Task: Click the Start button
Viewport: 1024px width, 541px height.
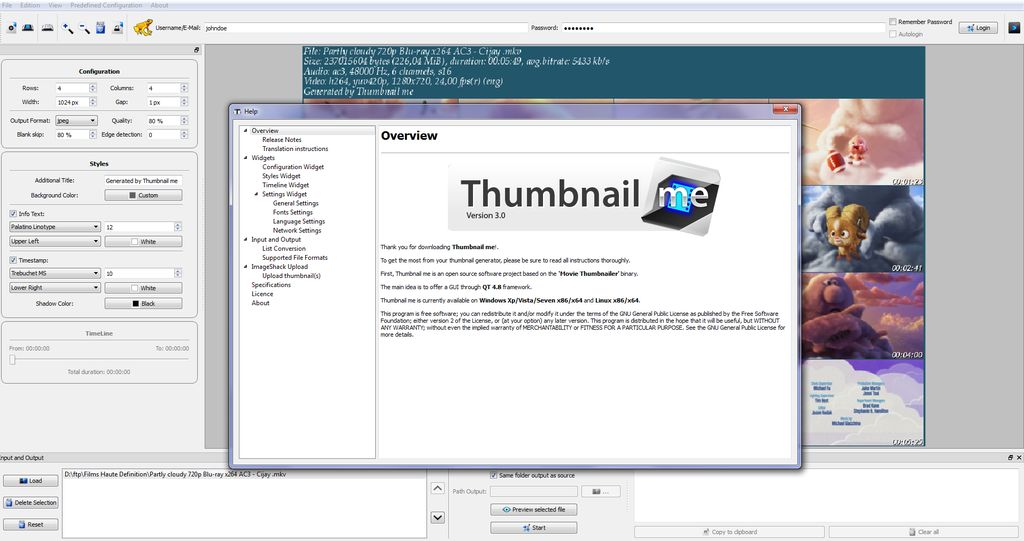Action: coord(534,527)
